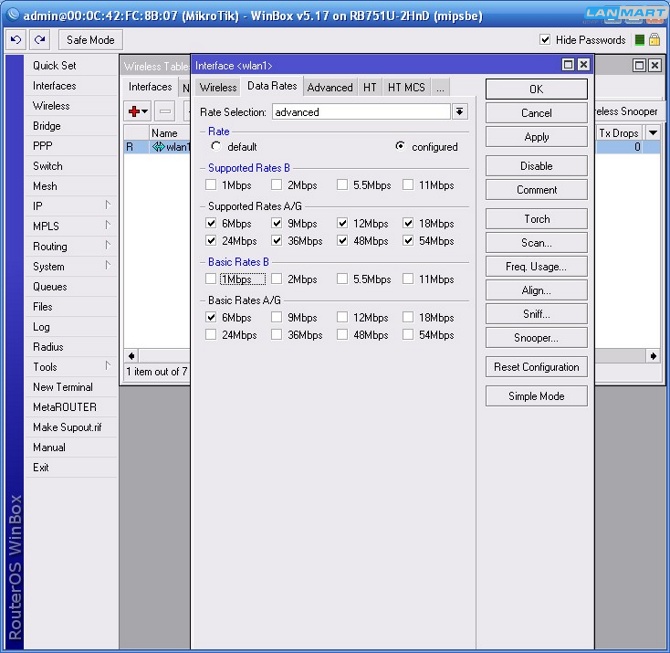Click the Scan... button

tap(536, 243)
